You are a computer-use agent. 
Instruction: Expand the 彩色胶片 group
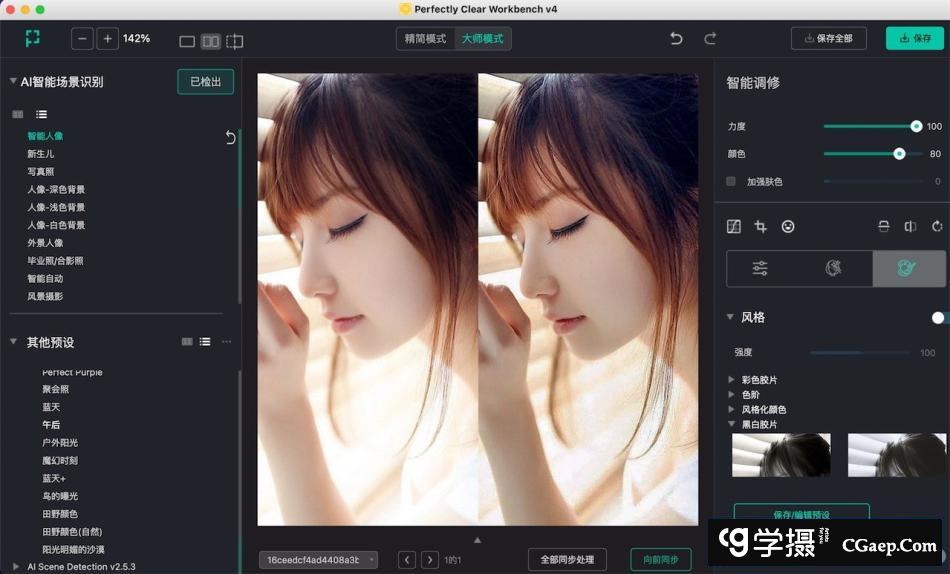pos(731,380)
